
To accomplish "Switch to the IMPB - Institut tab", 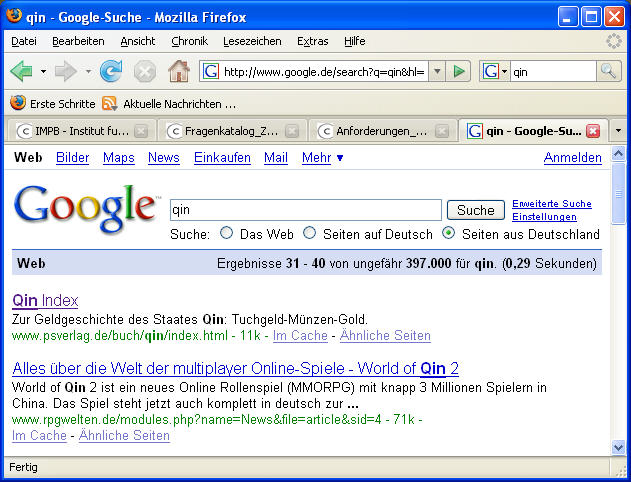I will pyautogui.click(x=81, y=131).
